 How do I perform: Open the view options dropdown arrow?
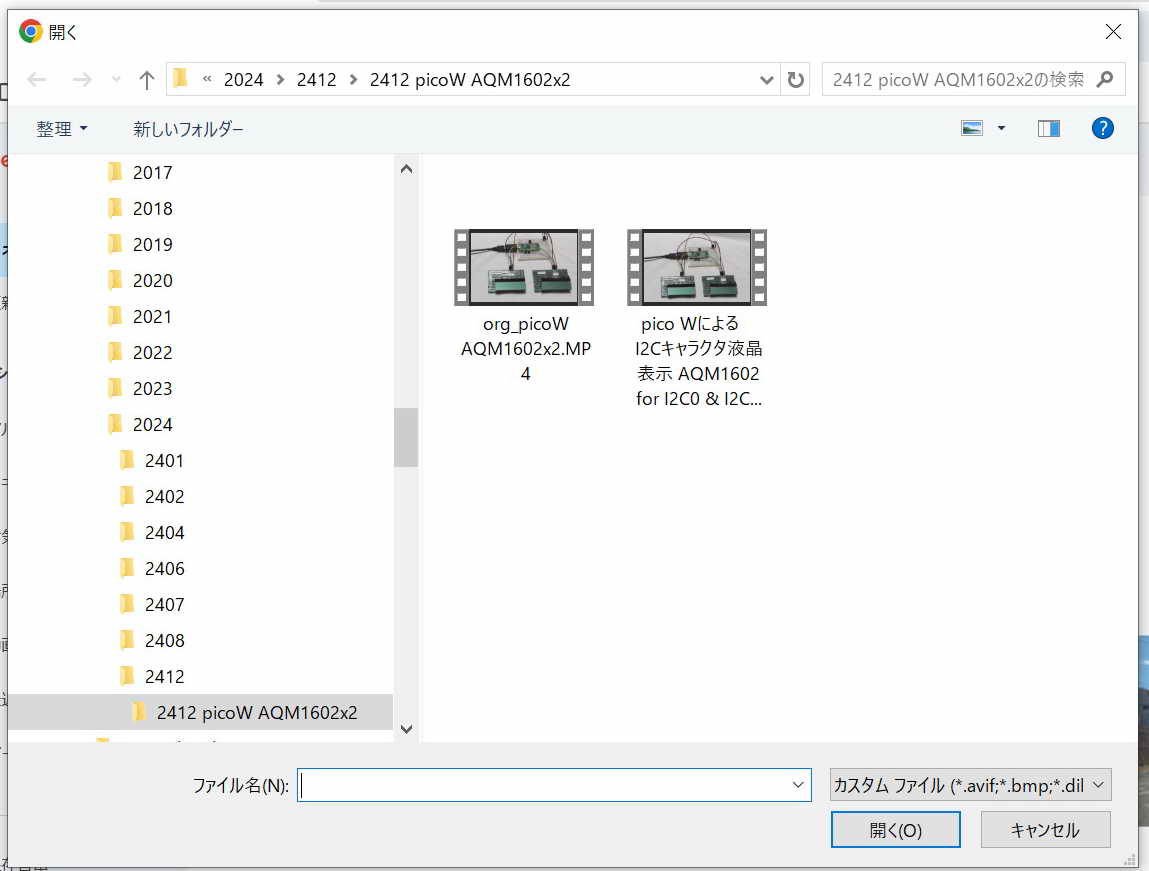coord(1001,128)
